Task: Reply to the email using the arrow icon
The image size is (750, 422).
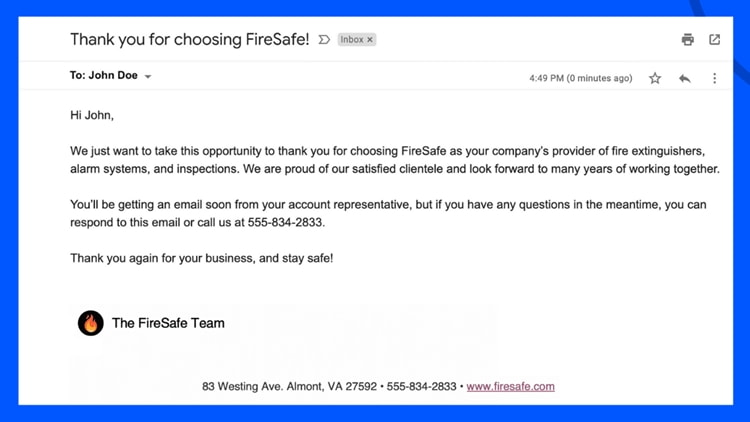Action: pos(685,78)
